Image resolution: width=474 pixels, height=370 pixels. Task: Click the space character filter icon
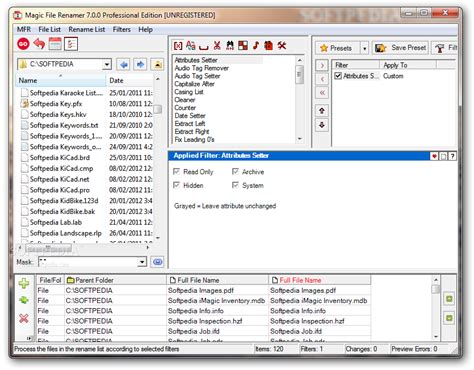click(203, 47)
